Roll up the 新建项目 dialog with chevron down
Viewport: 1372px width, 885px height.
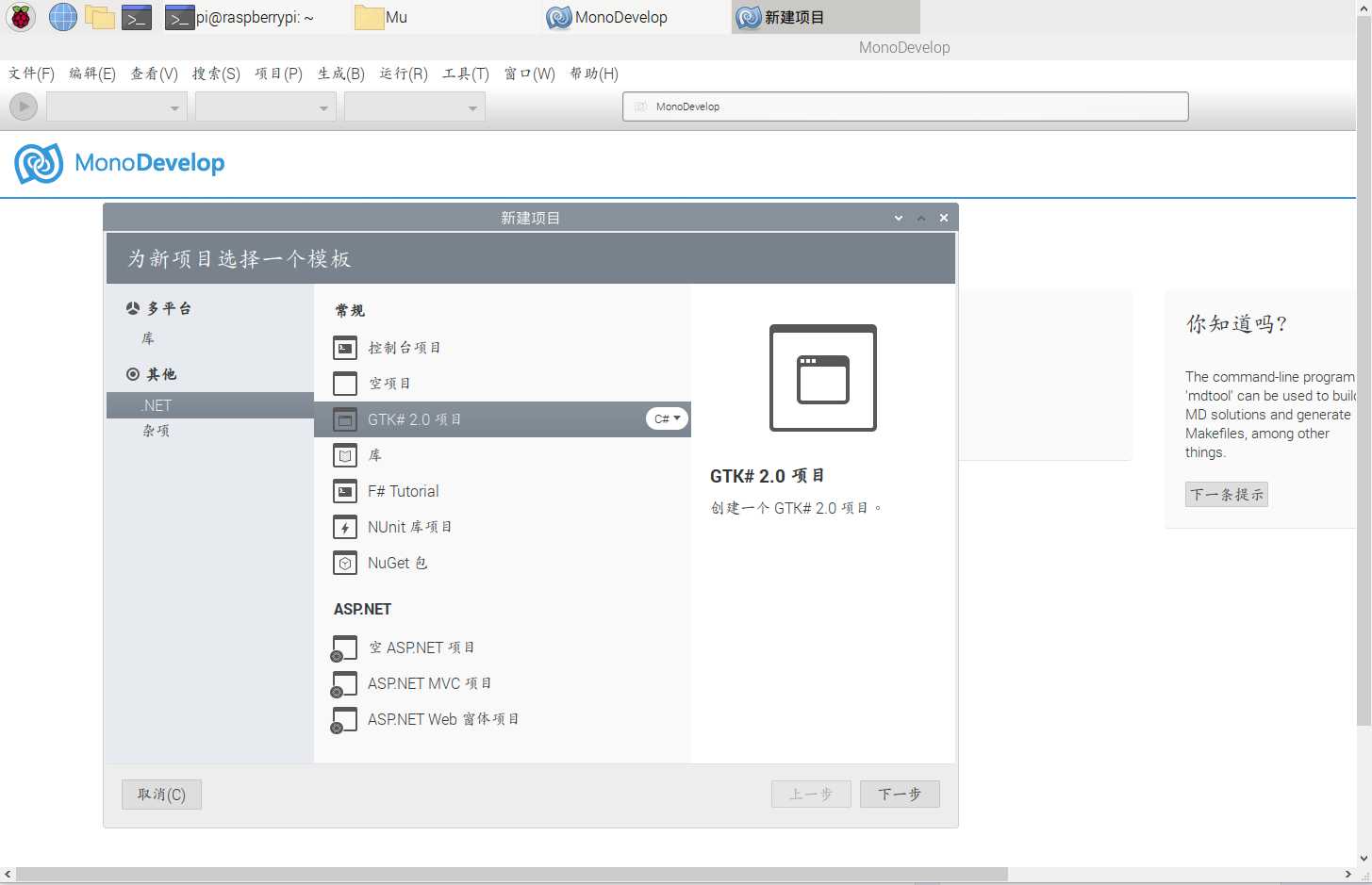(x=899, y=218)
